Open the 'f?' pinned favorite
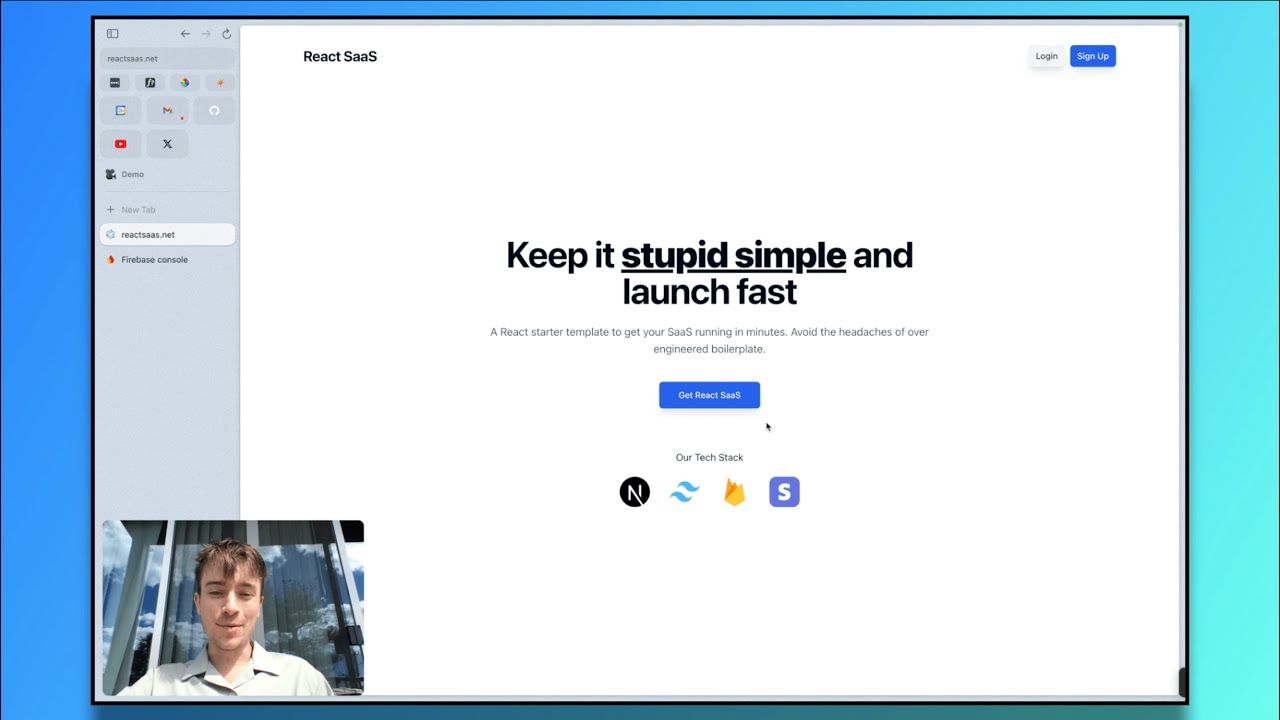Image resolution: width=1280 pixels, height=720 pixels. click(x=150, y=83)
